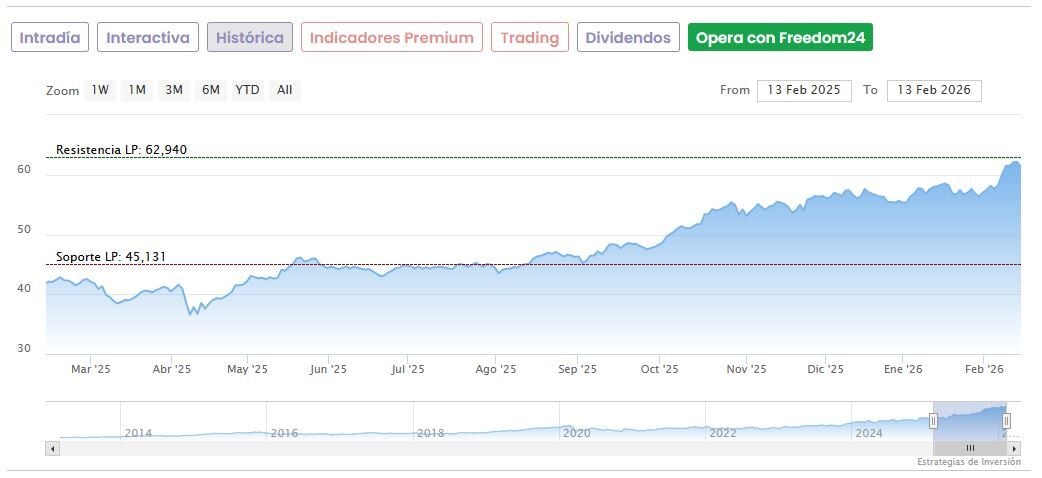The image size is (1042, 478).
Task: Set chart zoom to 1W
Action: pos(100,90)
